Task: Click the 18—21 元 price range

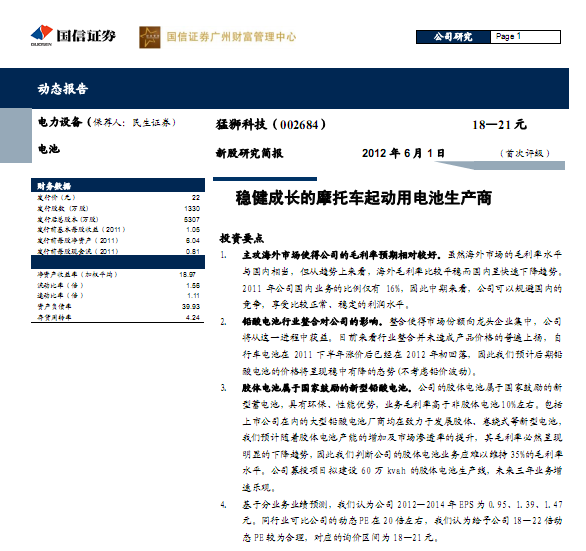Action: 500,124
